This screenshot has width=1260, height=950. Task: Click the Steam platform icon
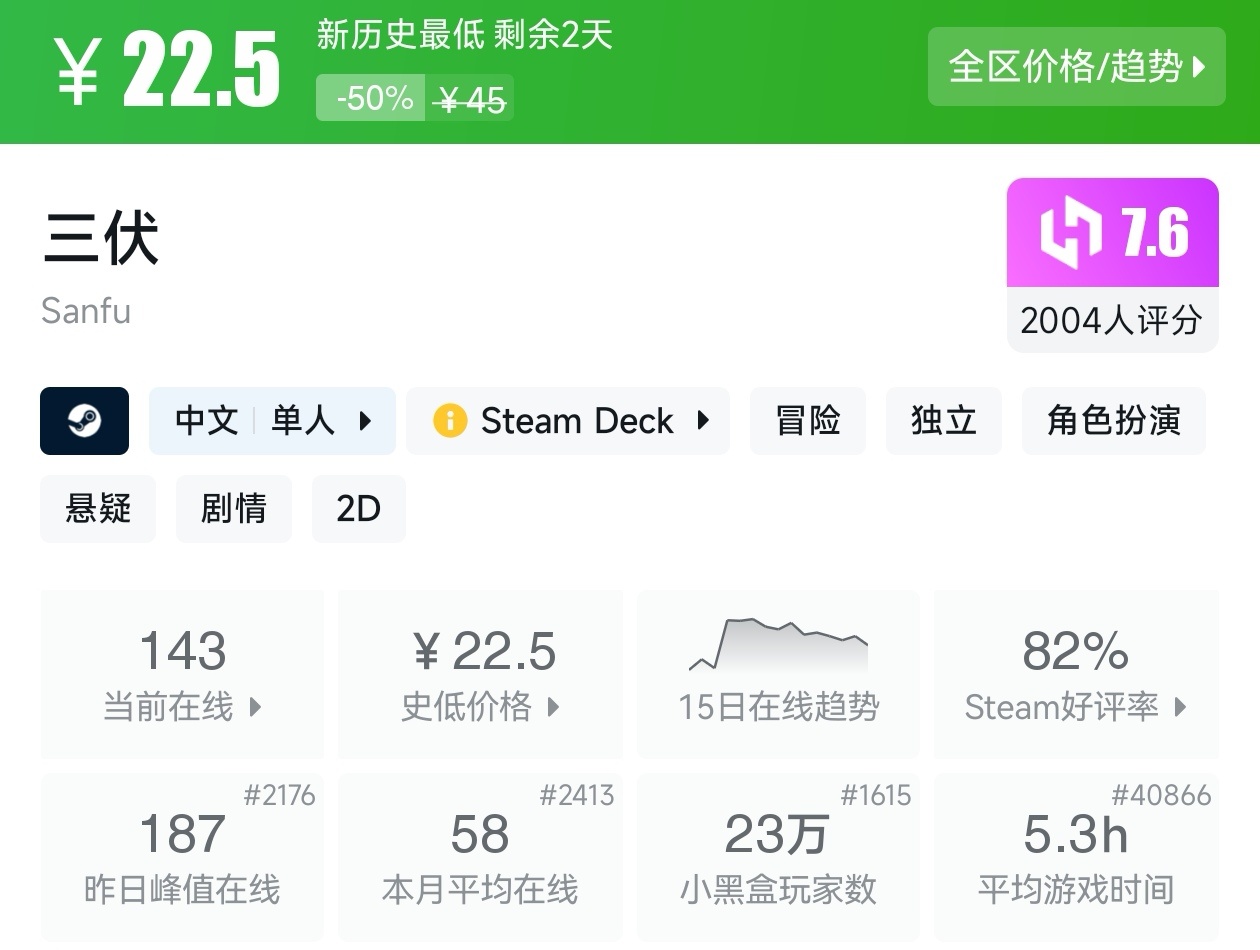tap(84, 421)
